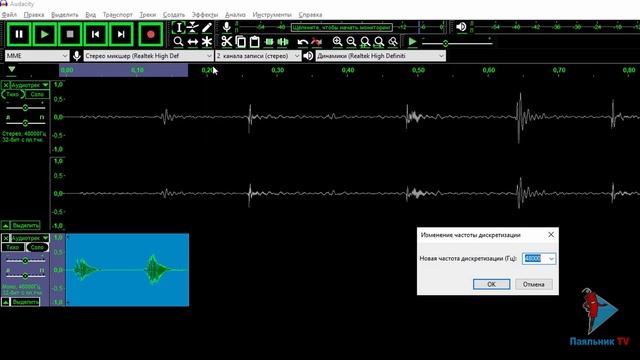
Task: Fit project to width icon
Action: coord(379,42)
